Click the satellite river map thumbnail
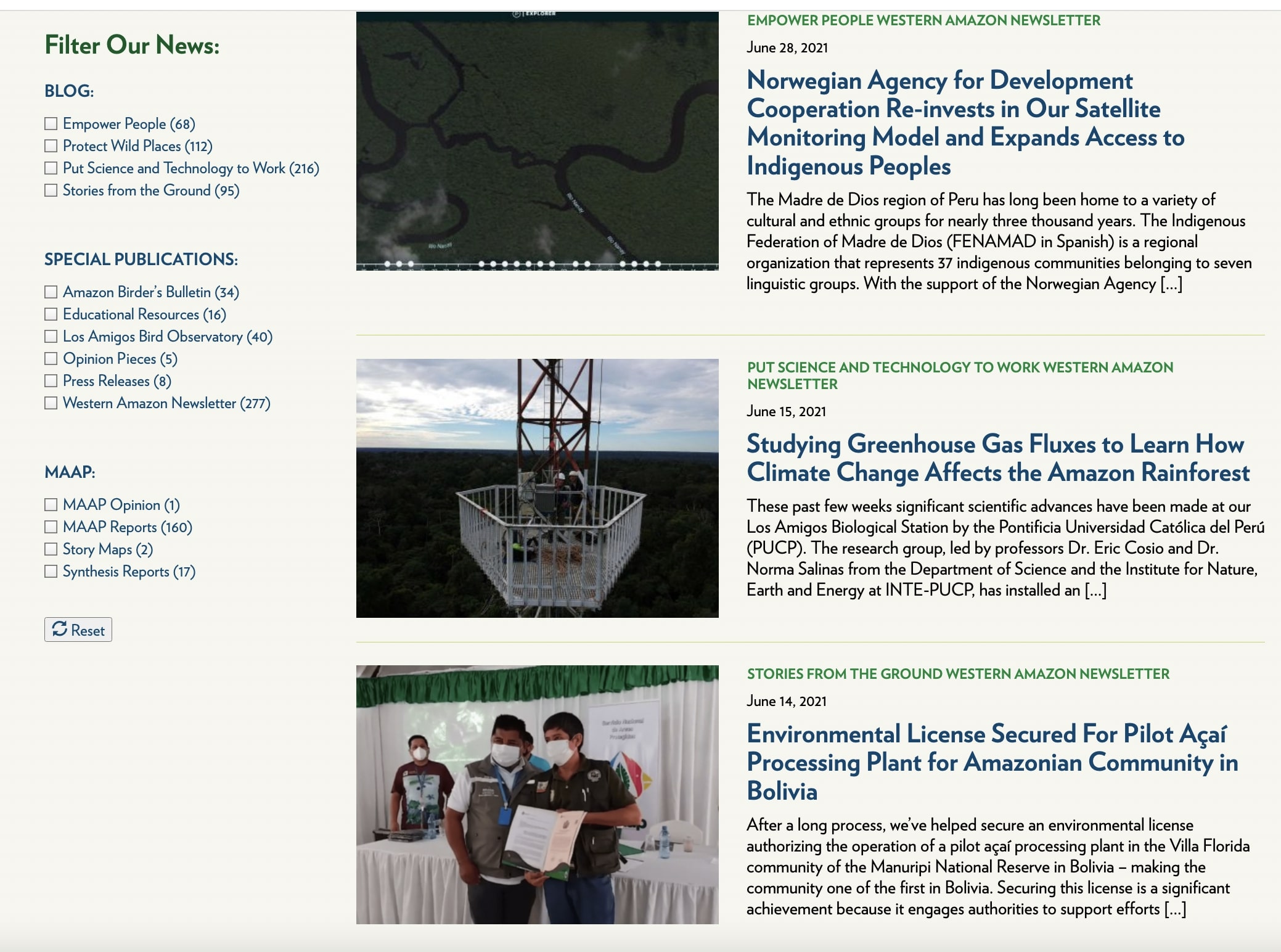1281x952 pixels. [537, 141]
